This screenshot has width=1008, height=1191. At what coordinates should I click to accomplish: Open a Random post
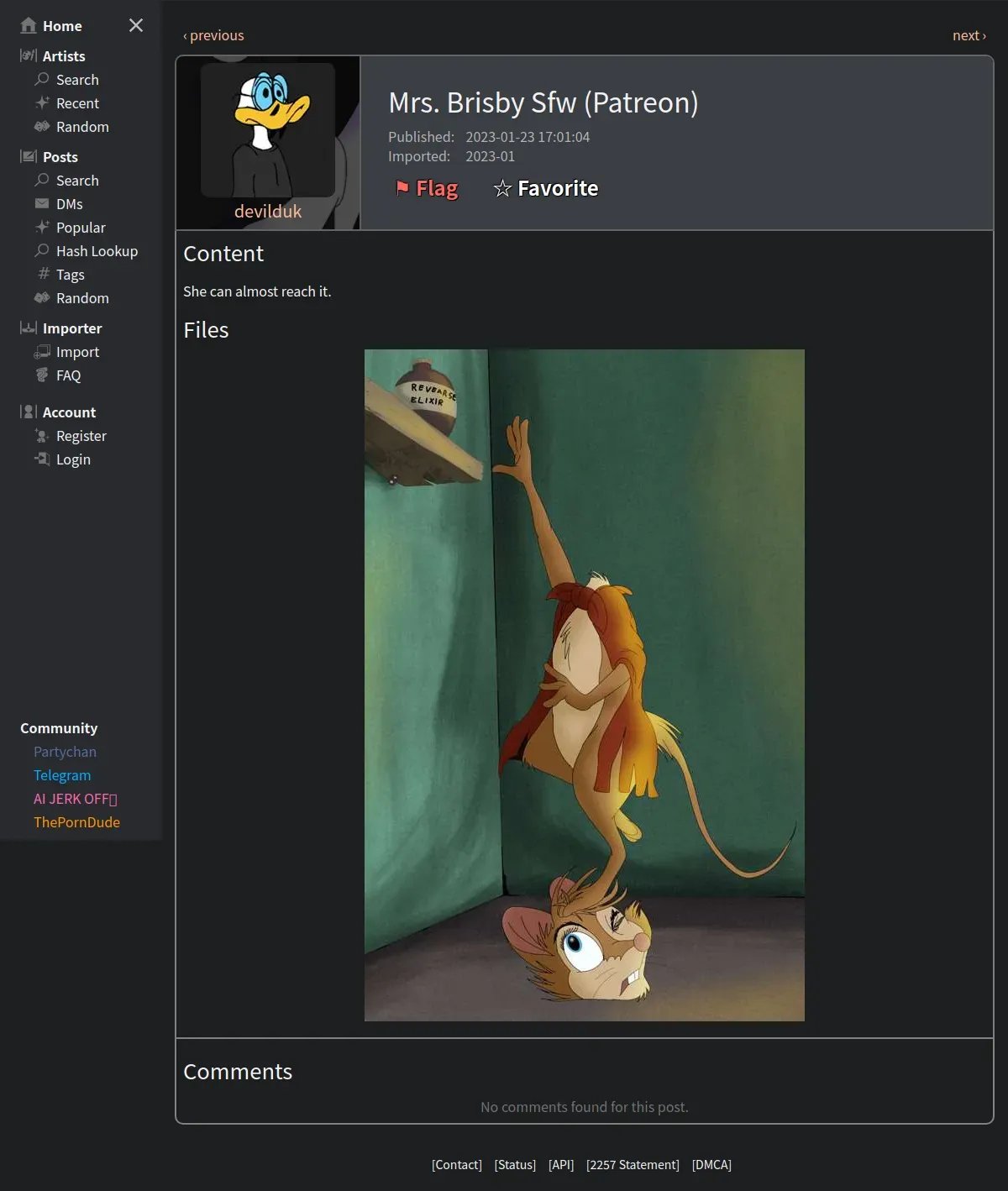click(x=82, y=297)
